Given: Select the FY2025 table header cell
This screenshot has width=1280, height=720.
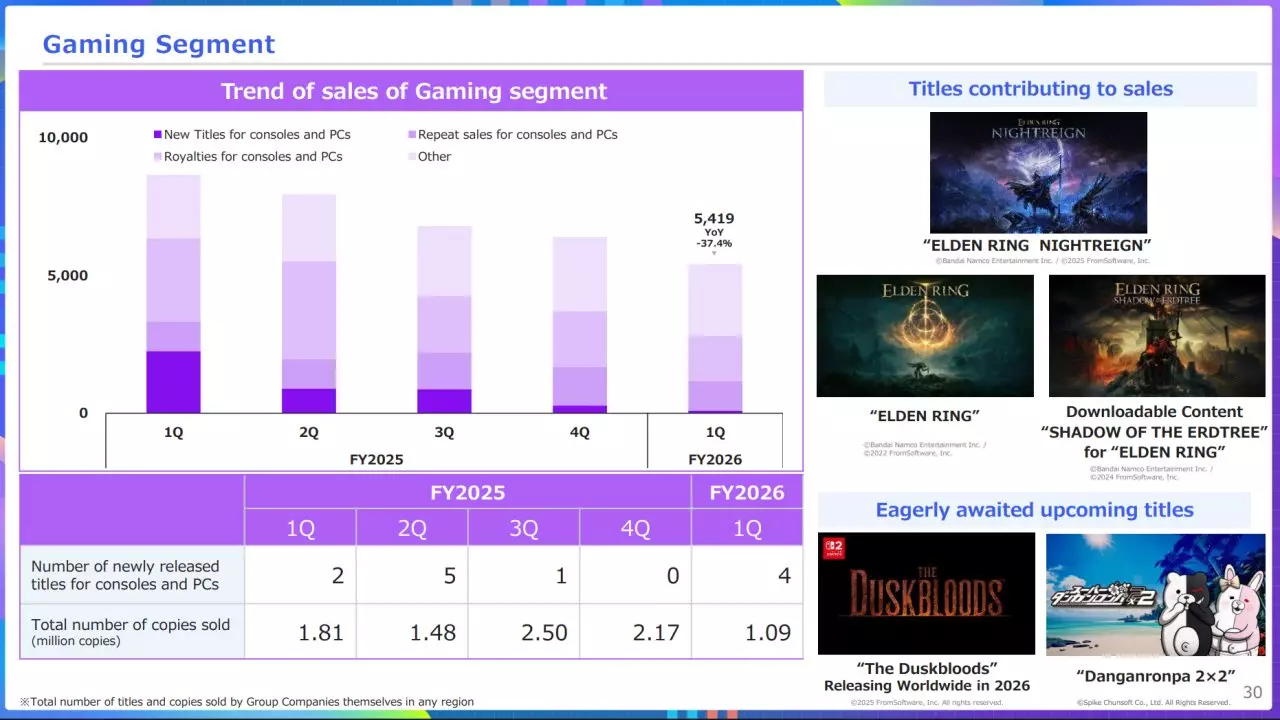Looking at the screenshot, I should [468, 492].
